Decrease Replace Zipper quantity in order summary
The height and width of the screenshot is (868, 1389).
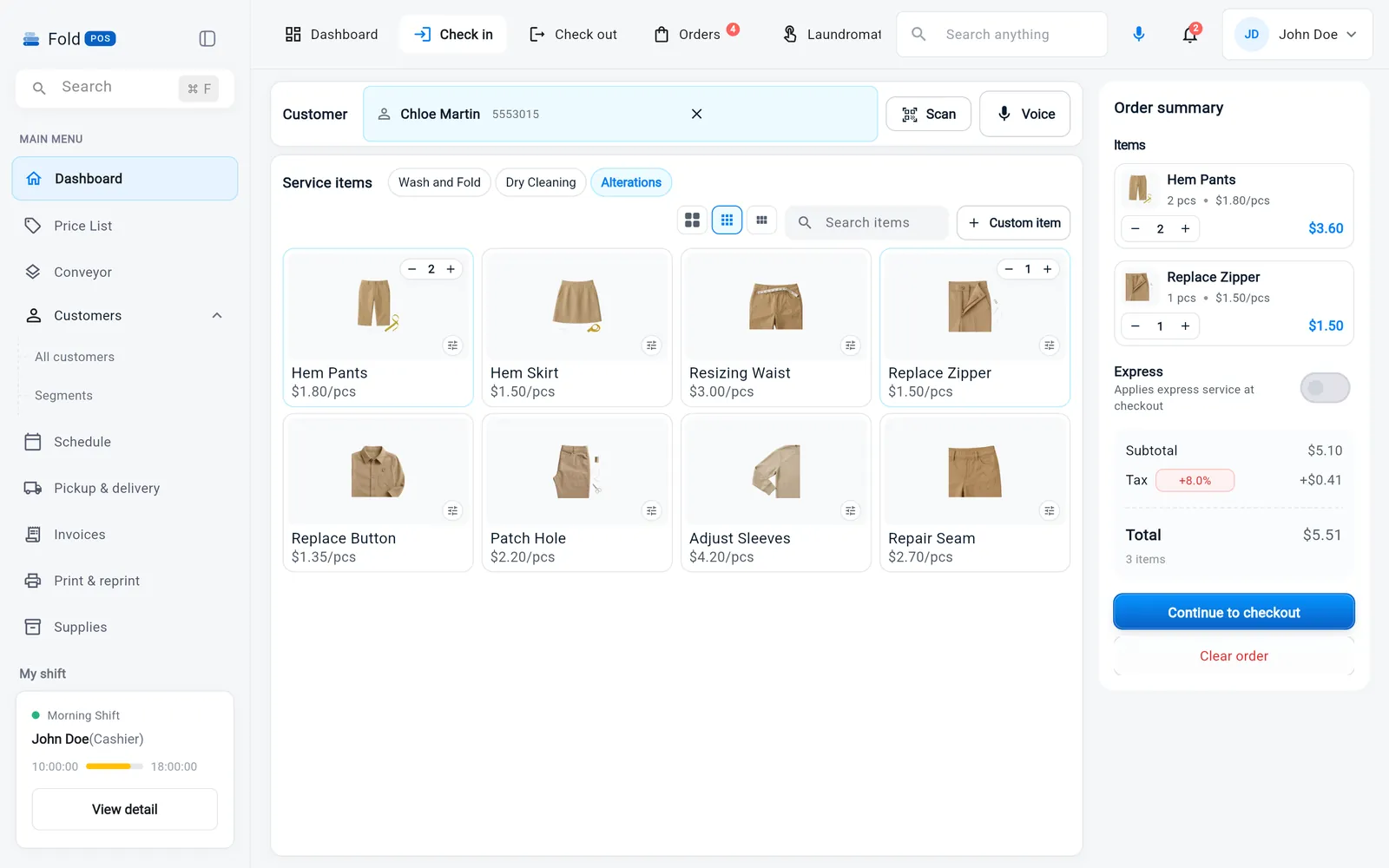(x=1135, y=325)
